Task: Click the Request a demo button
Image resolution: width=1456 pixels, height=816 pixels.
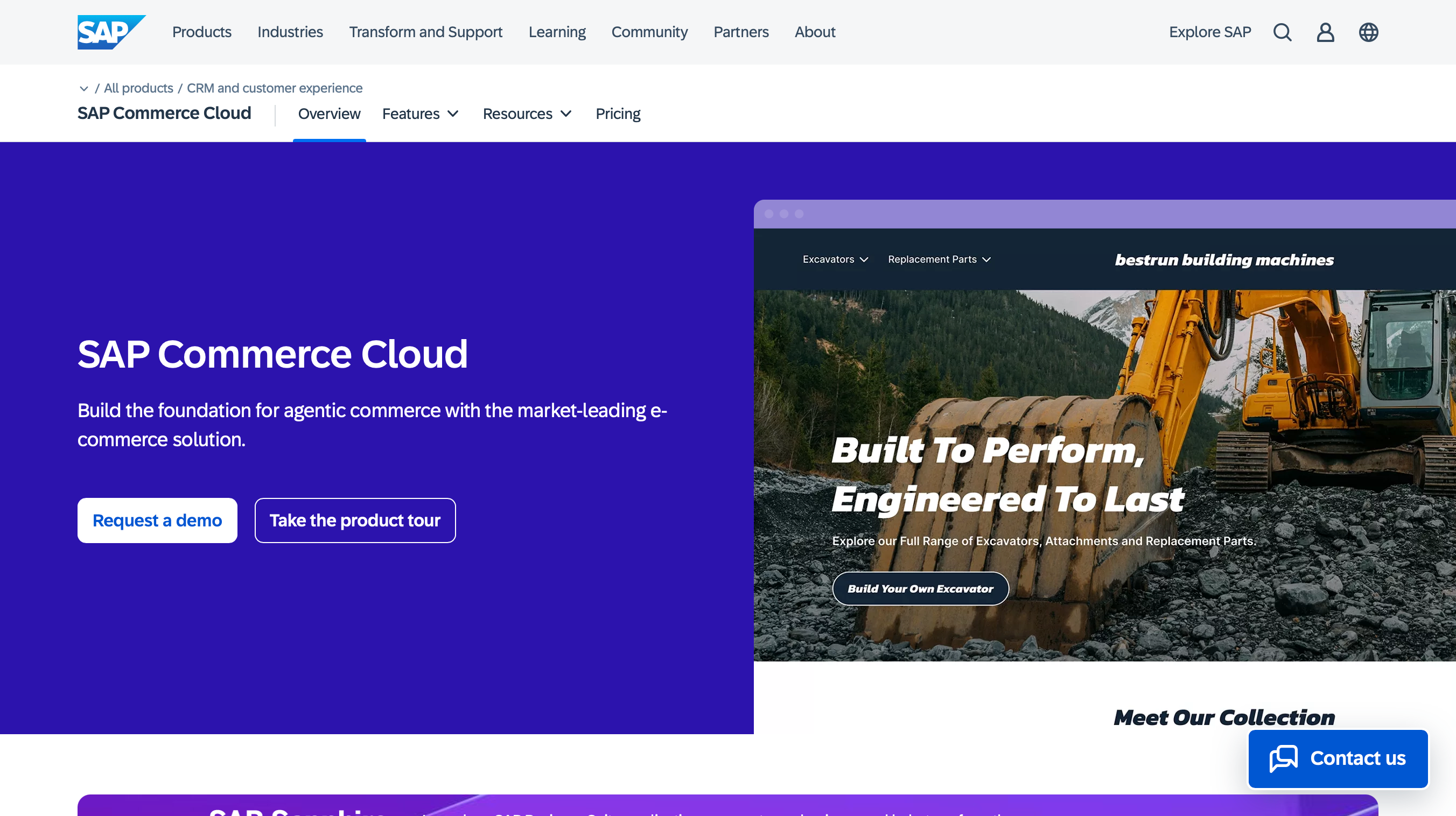Action: pos(157,520)
